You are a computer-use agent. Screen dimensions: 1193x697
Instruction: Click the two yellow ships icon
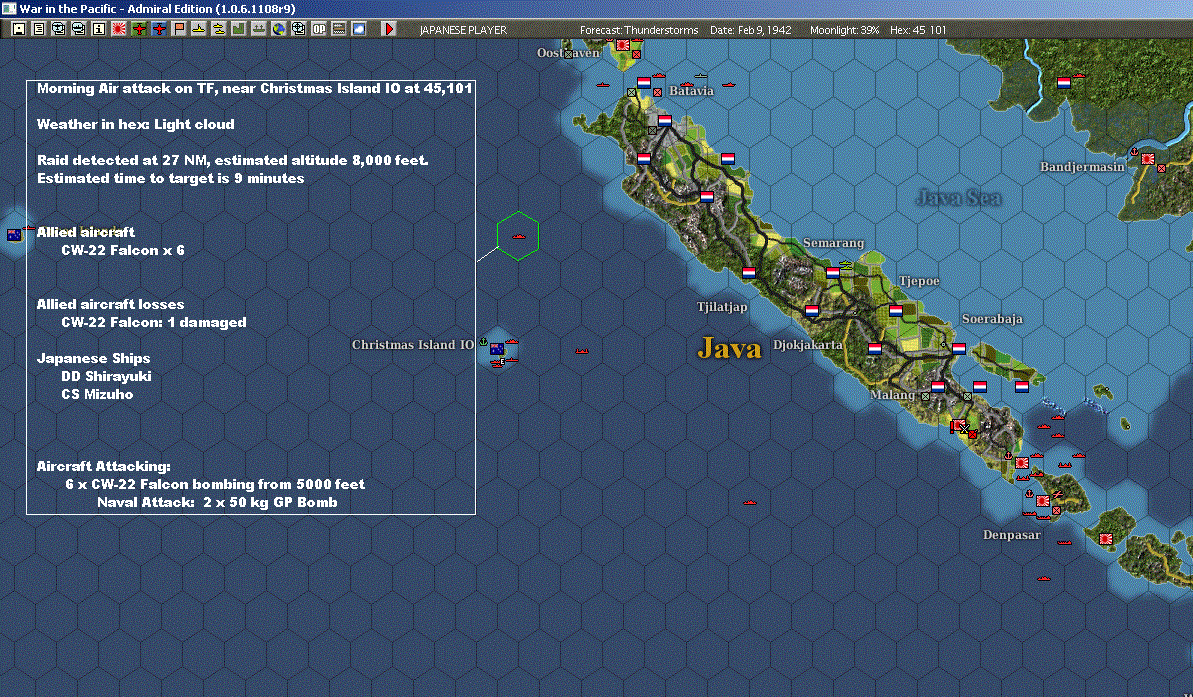point(218,29)
